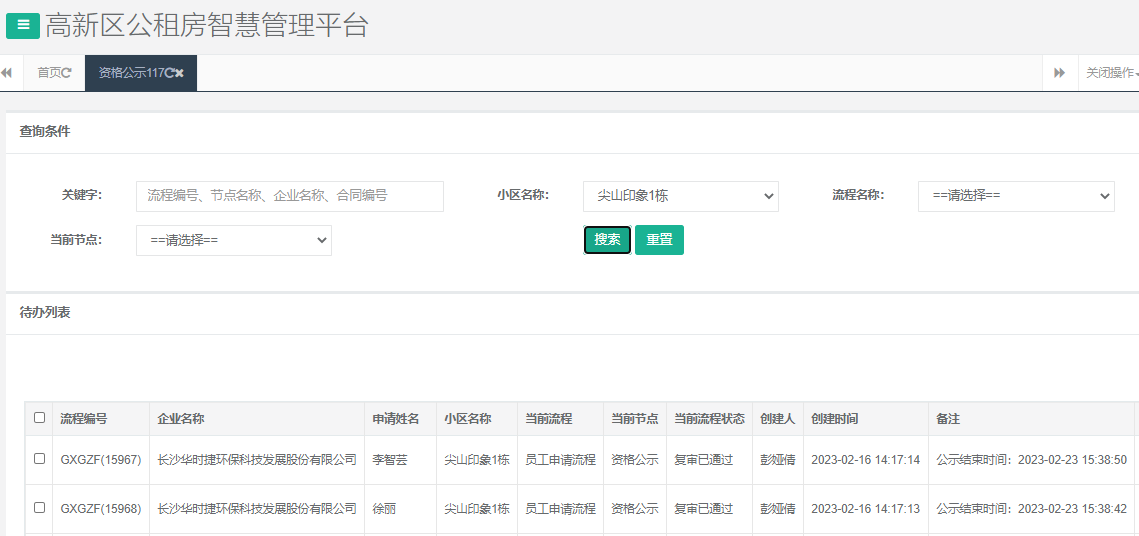1139x536 pixels.
Task: Click creation time 2023-02-16 14:17:14
Action: click(x=865, y=460)
